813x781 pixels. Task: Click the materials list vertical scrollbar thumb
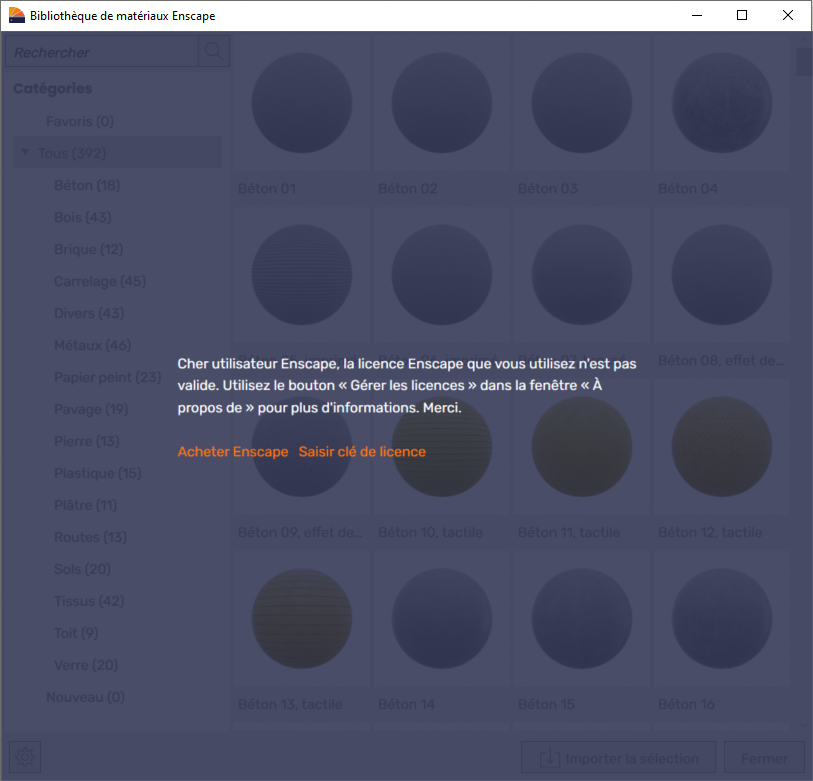tap(804, 61)
